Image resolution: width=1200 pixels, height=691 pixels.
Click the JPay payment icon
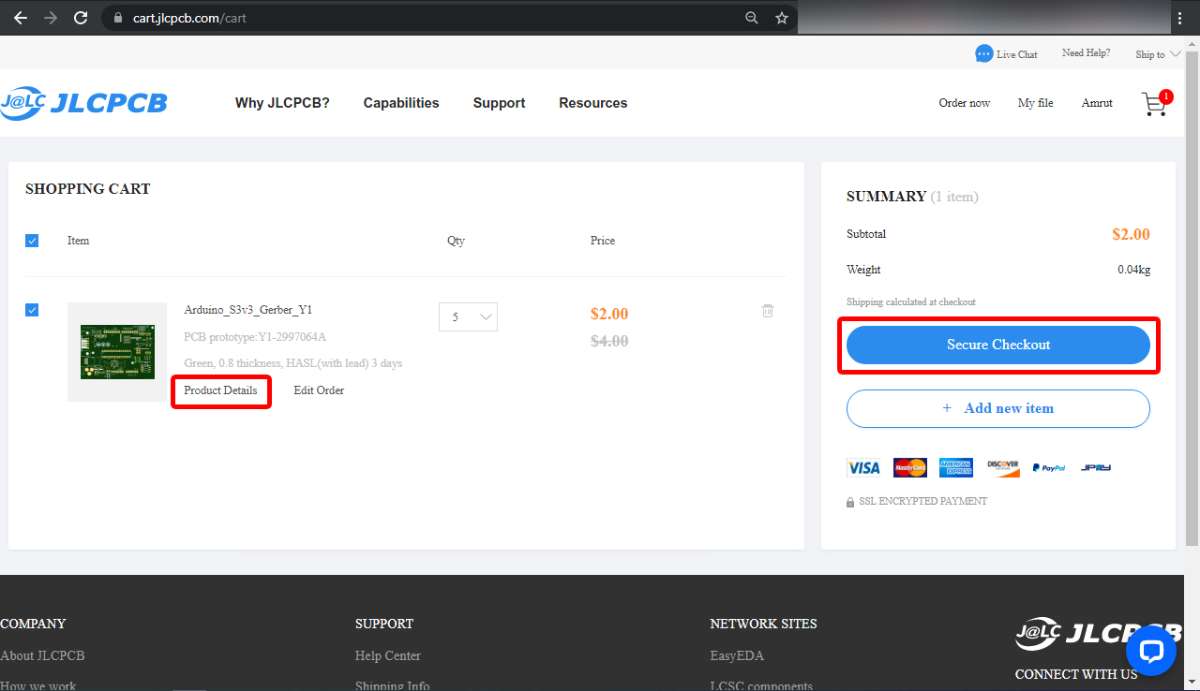pos(1096,467)
